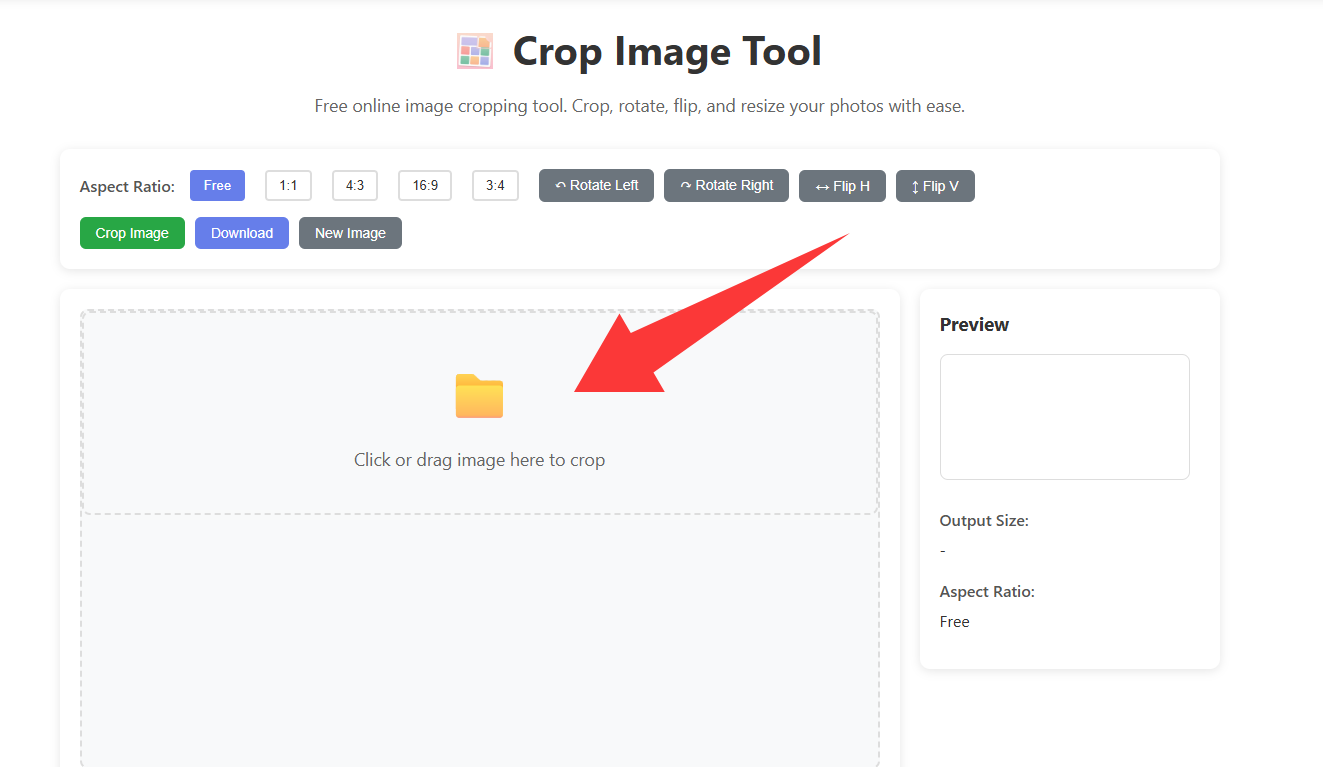Click the Download button
1323x767 pixels.
point(242,233)
